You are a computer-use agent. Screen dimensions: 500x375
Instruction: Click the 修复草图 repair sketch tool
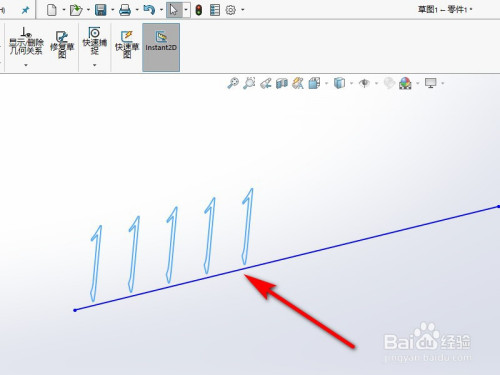click(x=62, y=45)
